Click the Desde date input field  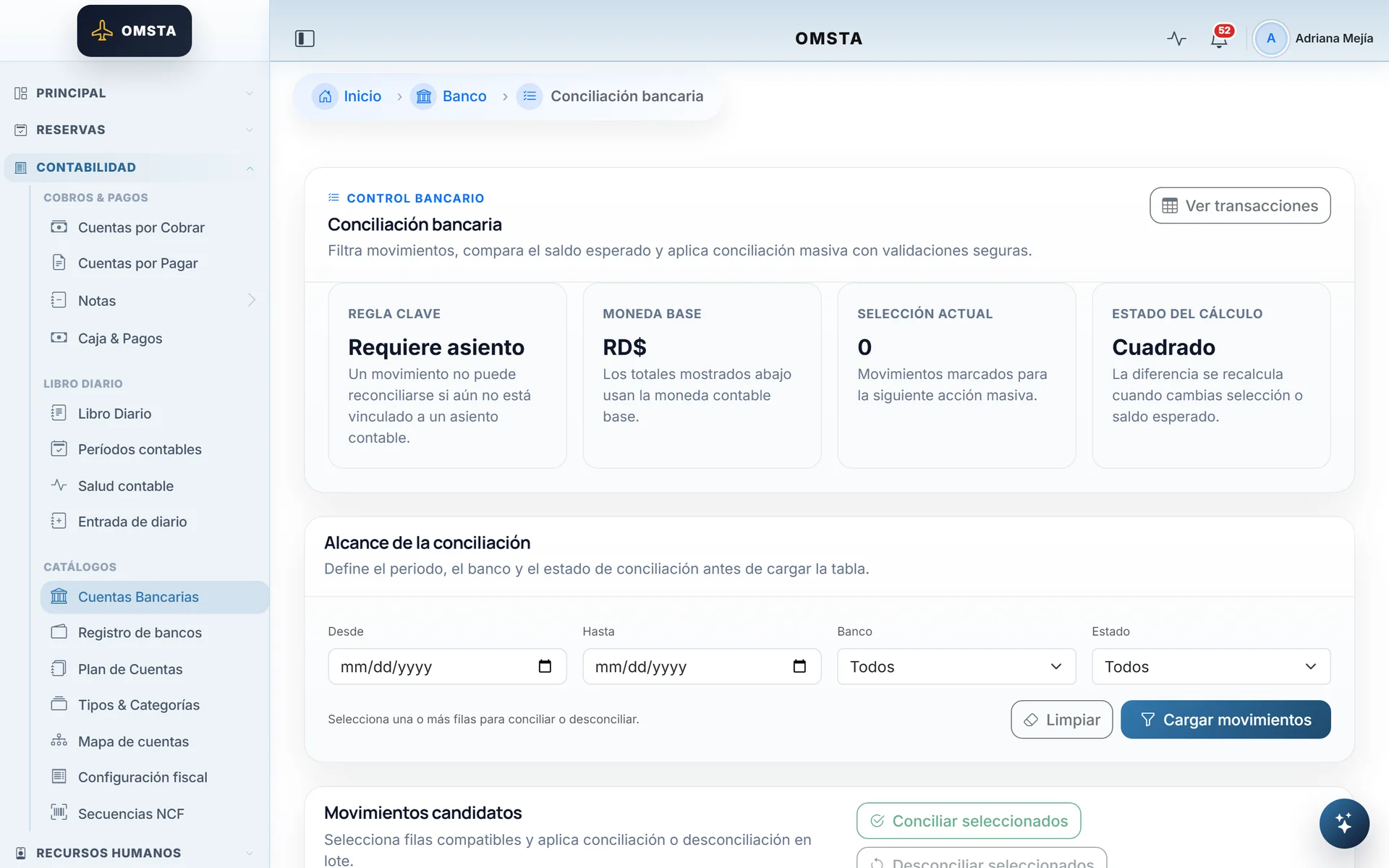click(x=447, y=666)
